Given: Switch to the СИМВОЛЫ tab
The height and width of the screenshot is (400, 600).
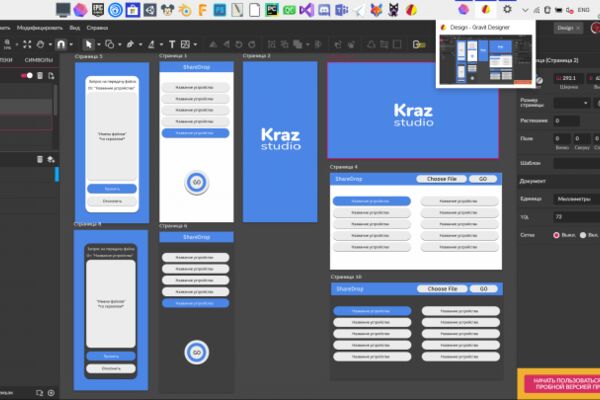Looking at the screenshot, I should pyautogui.click(x=39, y=60).
